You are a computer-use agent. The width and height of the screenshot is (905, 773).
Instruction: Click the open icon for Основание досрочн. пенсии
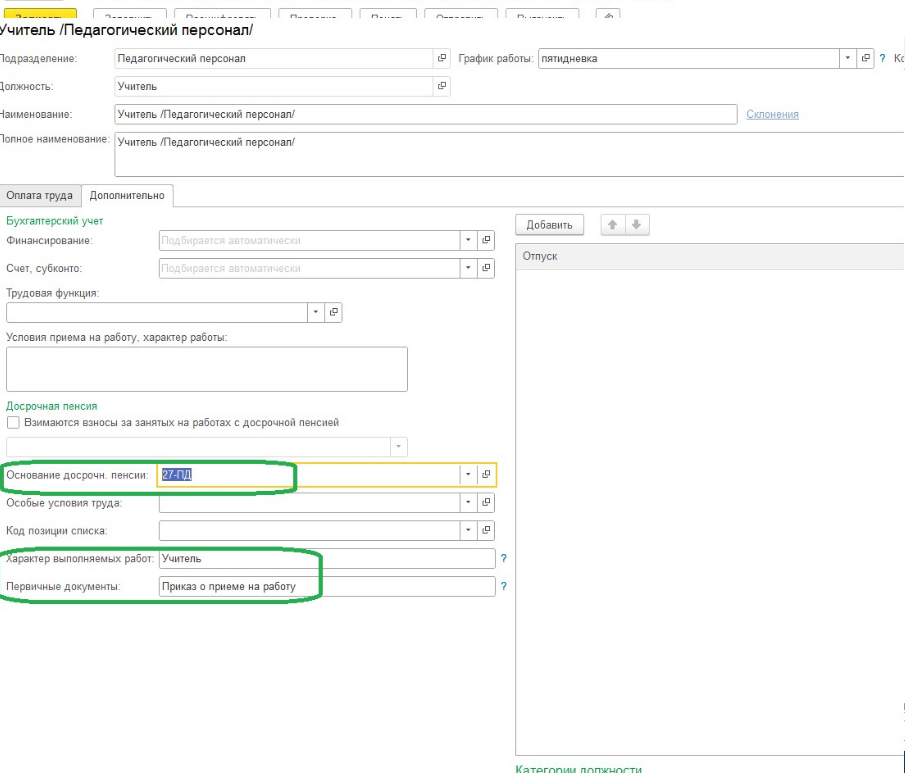pyautogui.click(x=486, y=475)
